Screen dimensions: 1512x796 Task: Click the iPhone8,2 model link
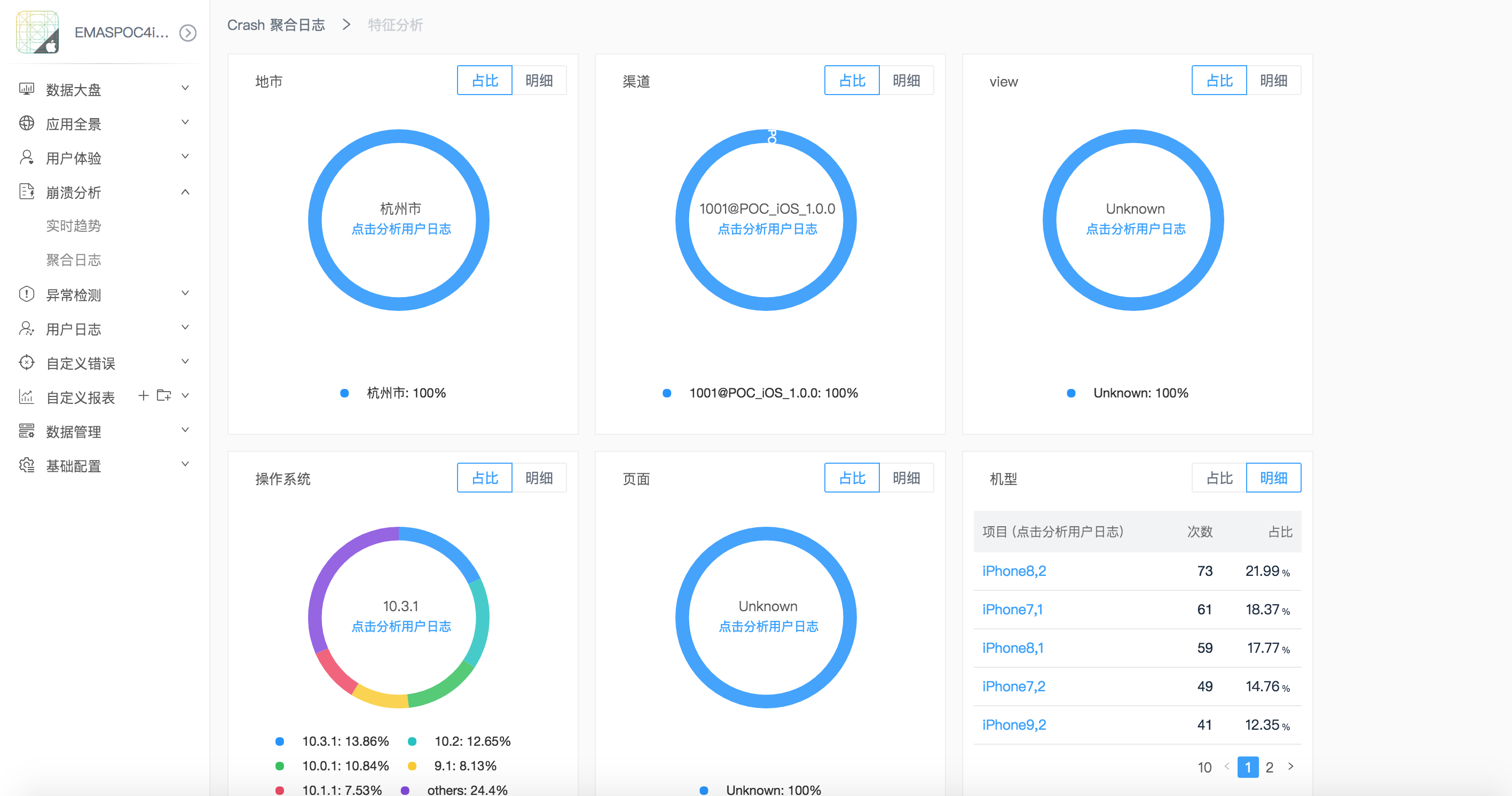1014,571
